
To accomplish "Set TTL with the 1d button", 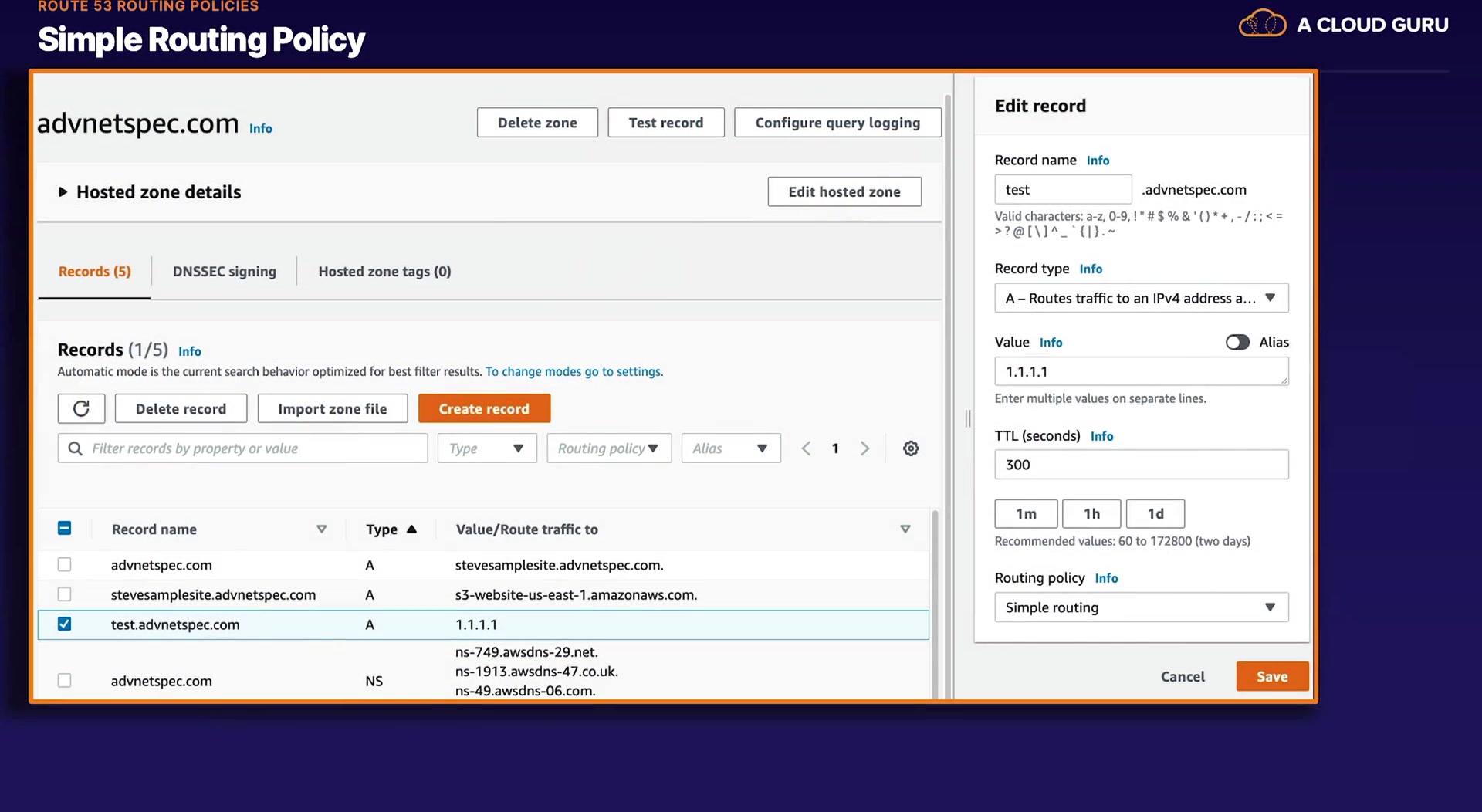I will (1155, 513).
